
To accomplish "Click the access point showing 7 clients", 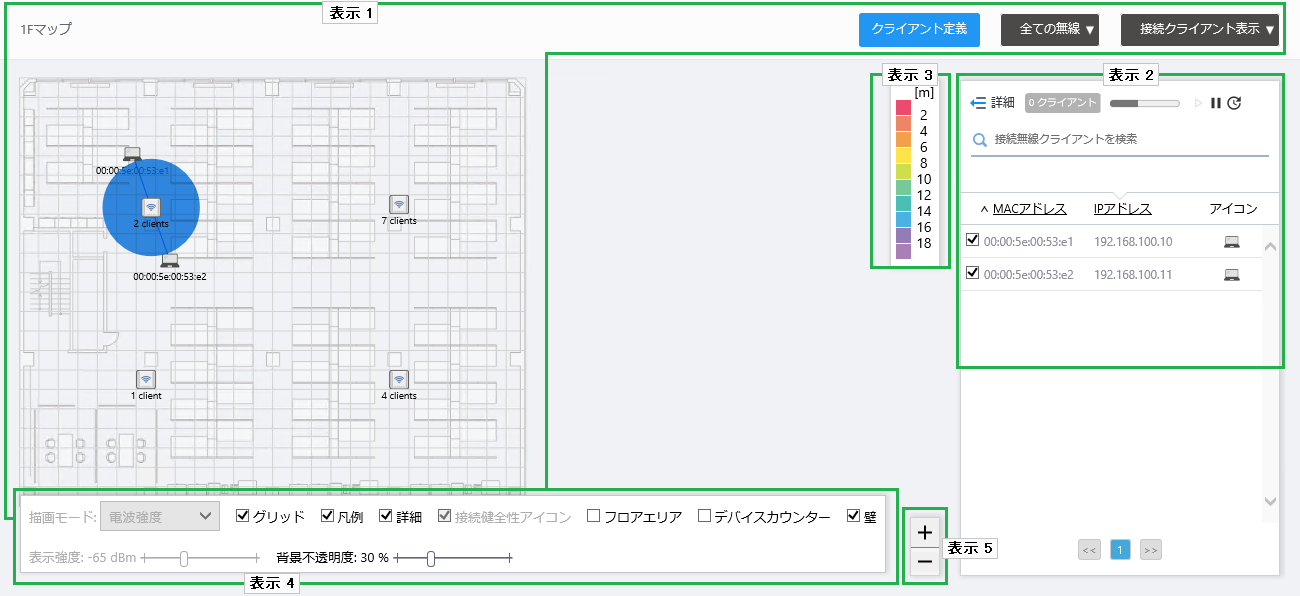I will coord(399,204).
